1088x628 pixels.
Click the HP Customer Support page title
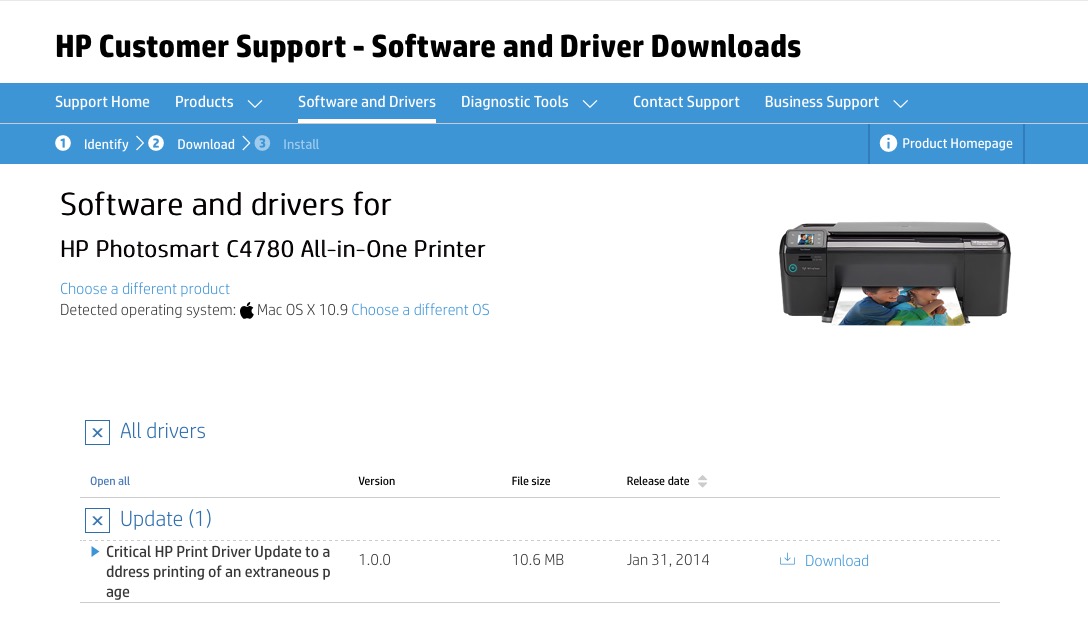(427, 46)
